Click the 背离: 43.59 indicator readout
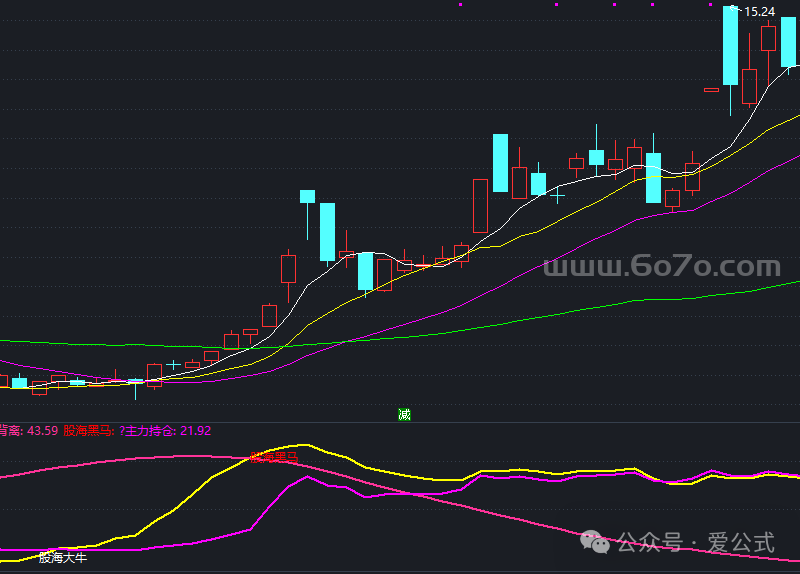This screenshot has height=574, width=800. click(28, 431)
